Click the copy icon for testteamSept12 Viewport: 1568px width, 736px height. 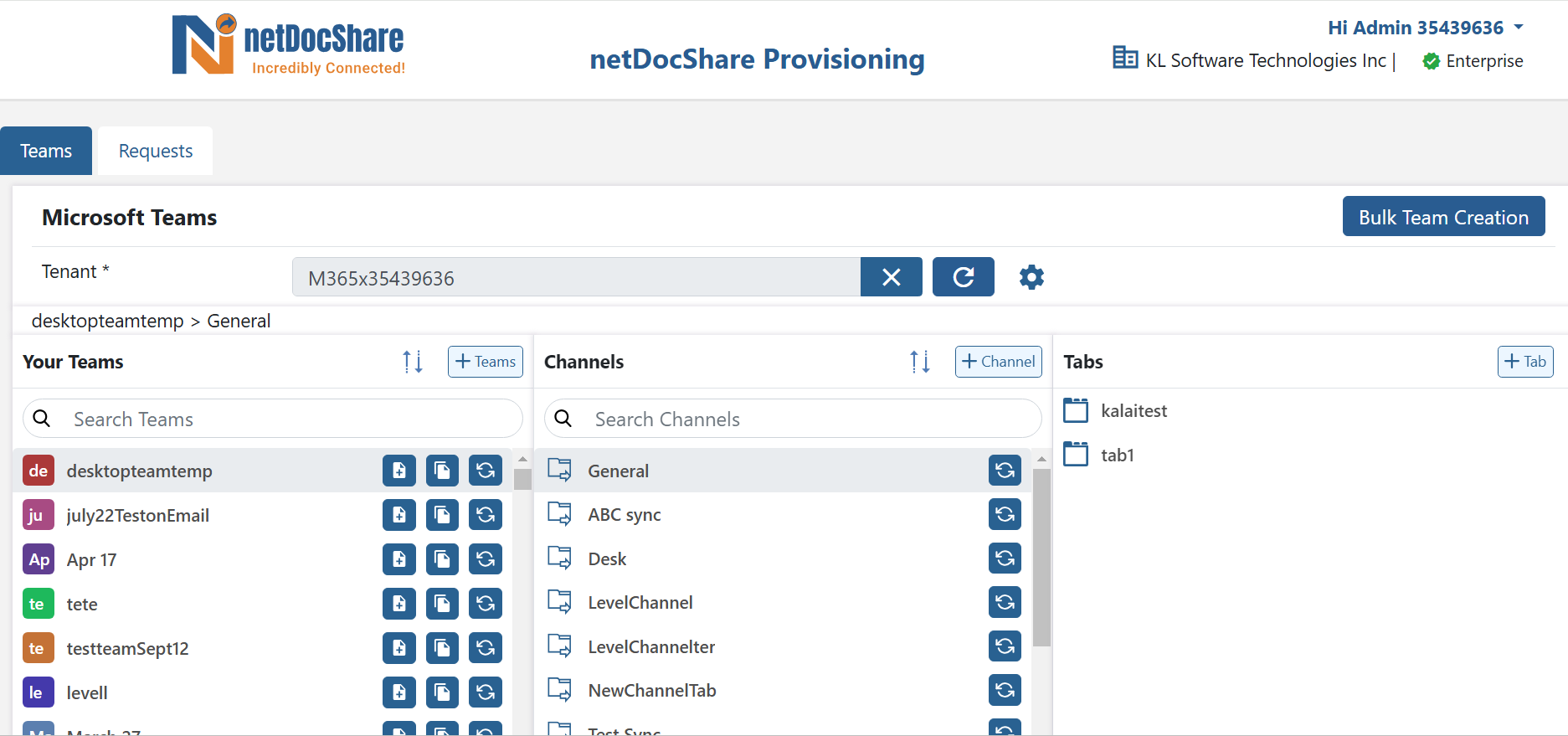pyautogui.click(x=442, y=648)
